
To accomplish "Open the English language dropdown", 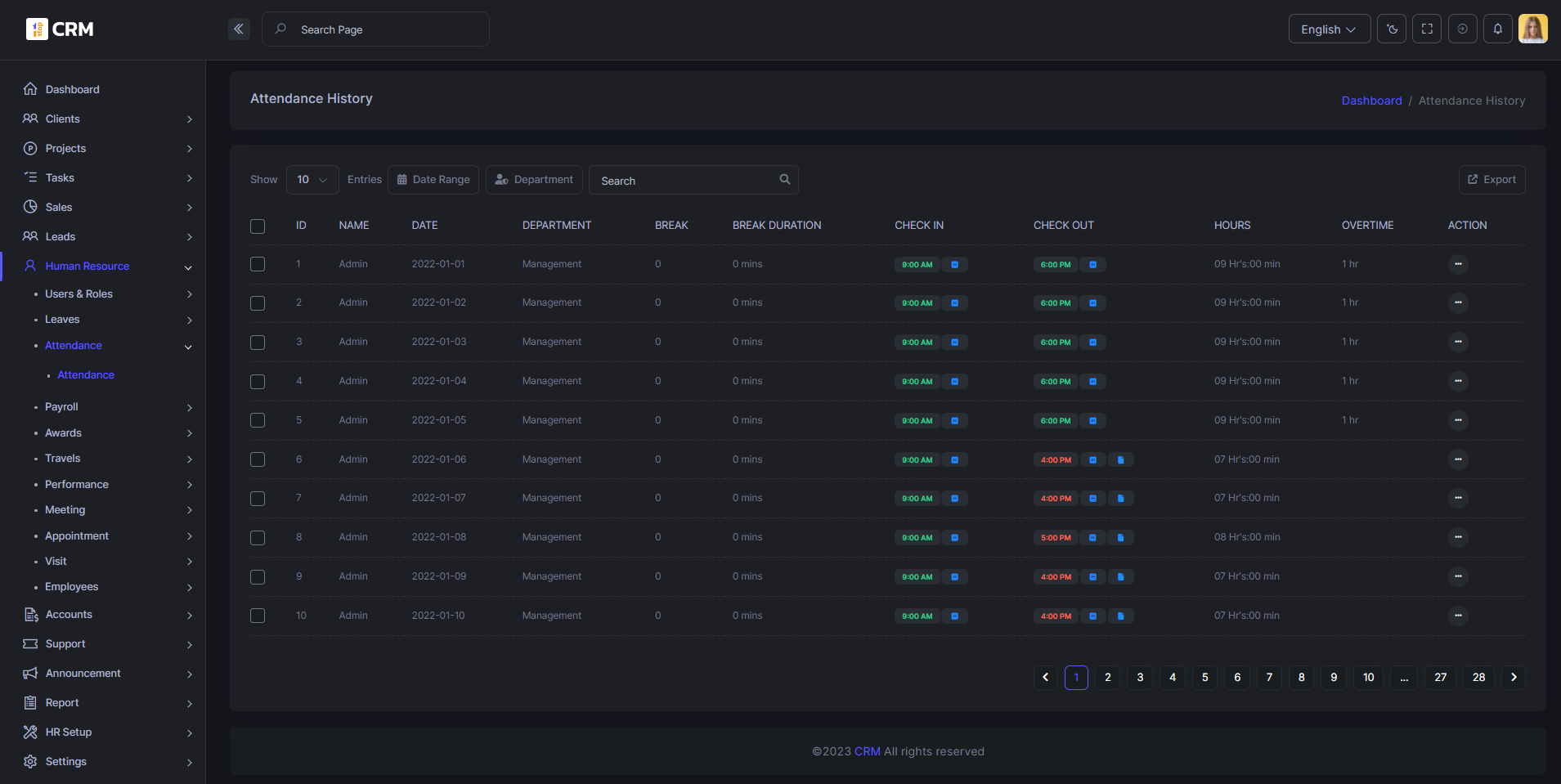I will (1329, 29).
